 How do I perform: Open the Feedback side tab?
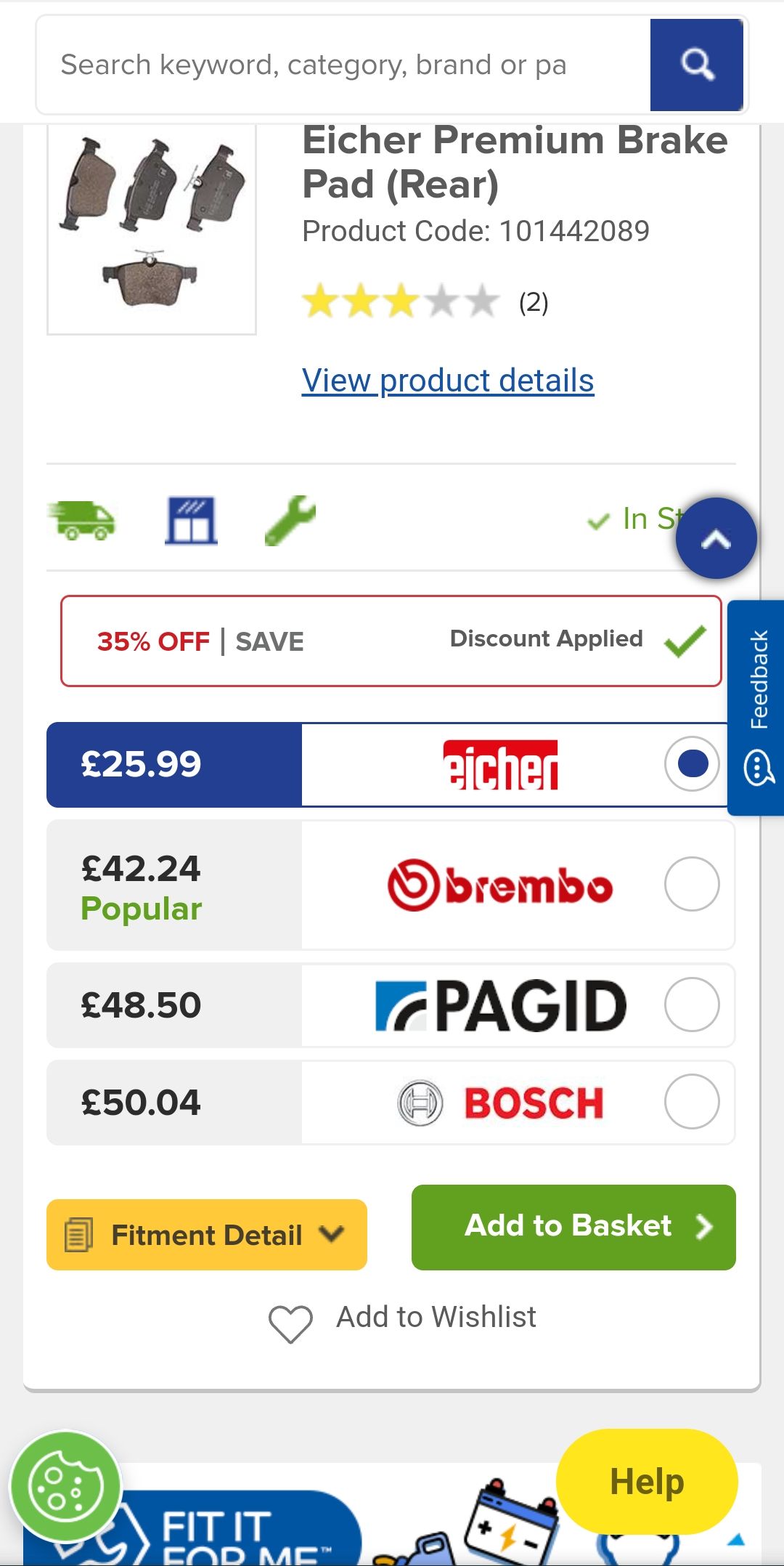757,707
